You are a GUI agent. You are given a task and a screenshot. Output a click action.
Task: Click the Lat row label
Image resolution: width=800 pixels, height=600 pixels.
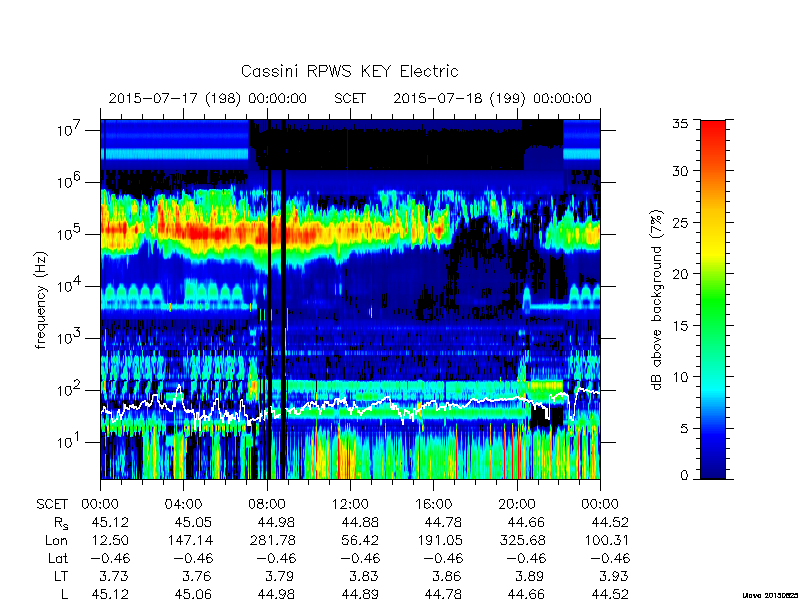(58, 558)
